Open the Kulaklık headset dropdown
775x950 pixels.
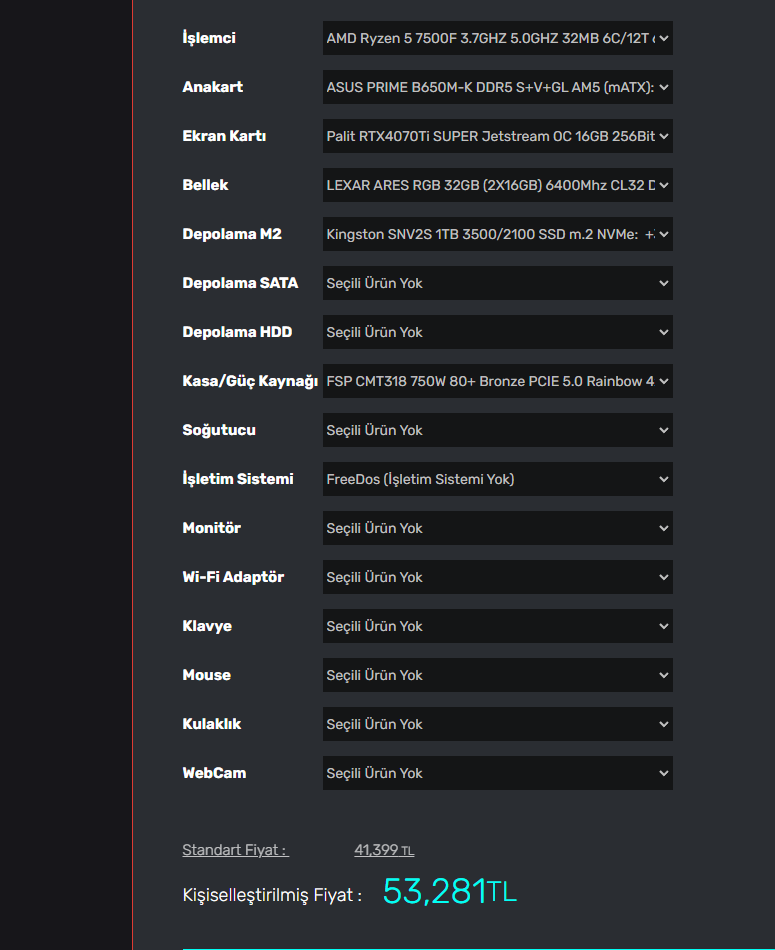(x=497, y=724)
